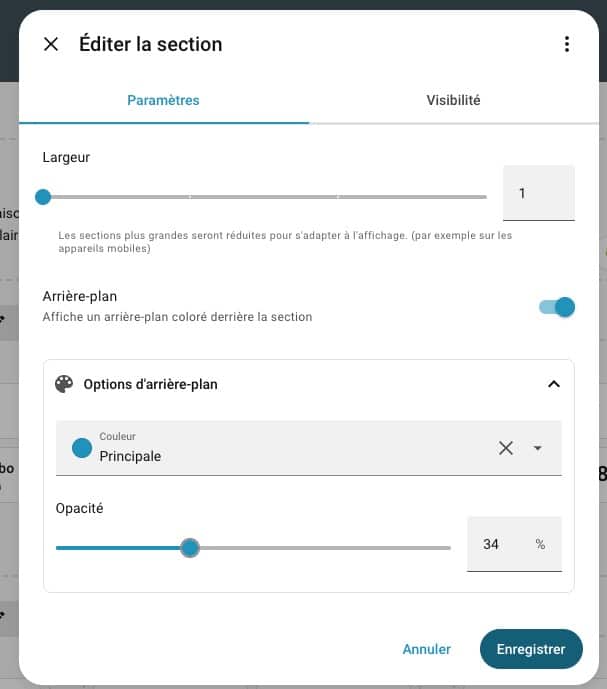
Task: Clear the Couleur selection with the X
Action: tap(506, 448)
